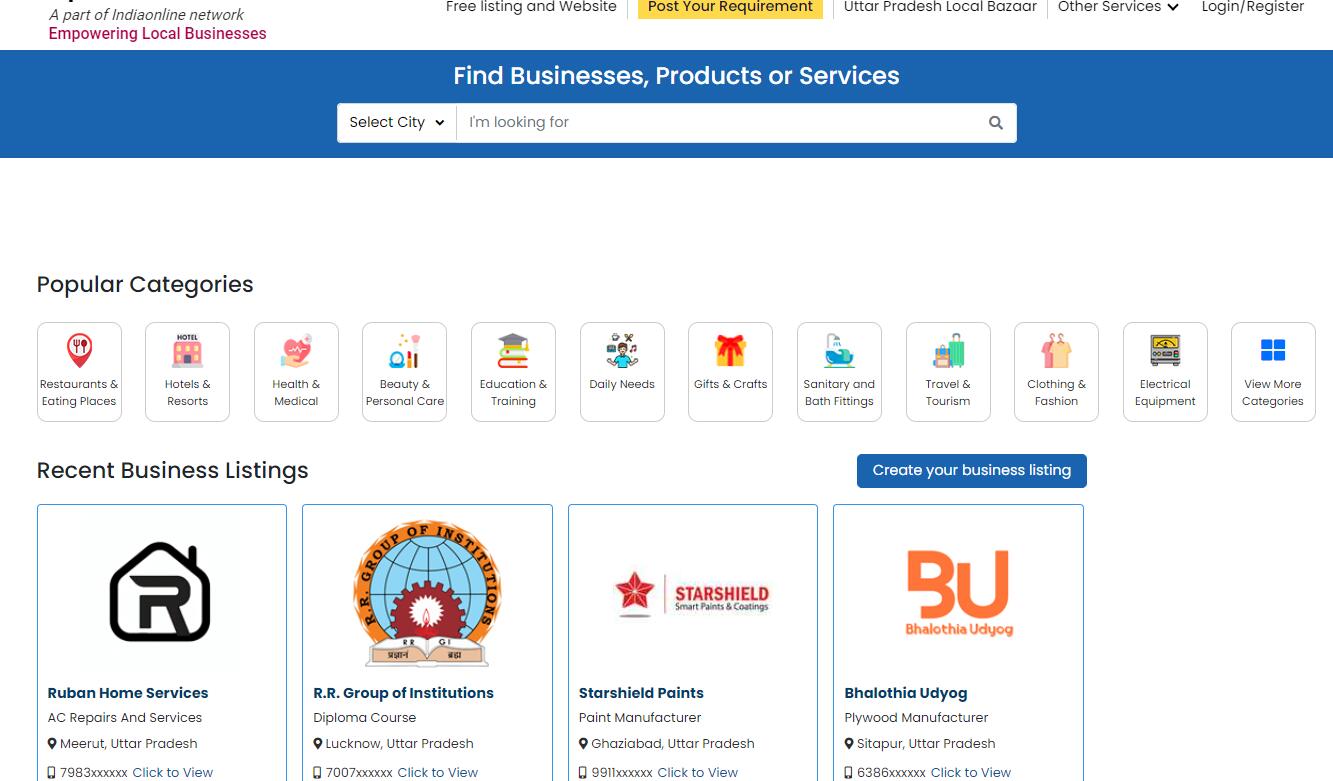The height and width of the screenshot is (781, 1333).
Task: Select Daily Needs category icon
Action: click(x=622, y=350)
